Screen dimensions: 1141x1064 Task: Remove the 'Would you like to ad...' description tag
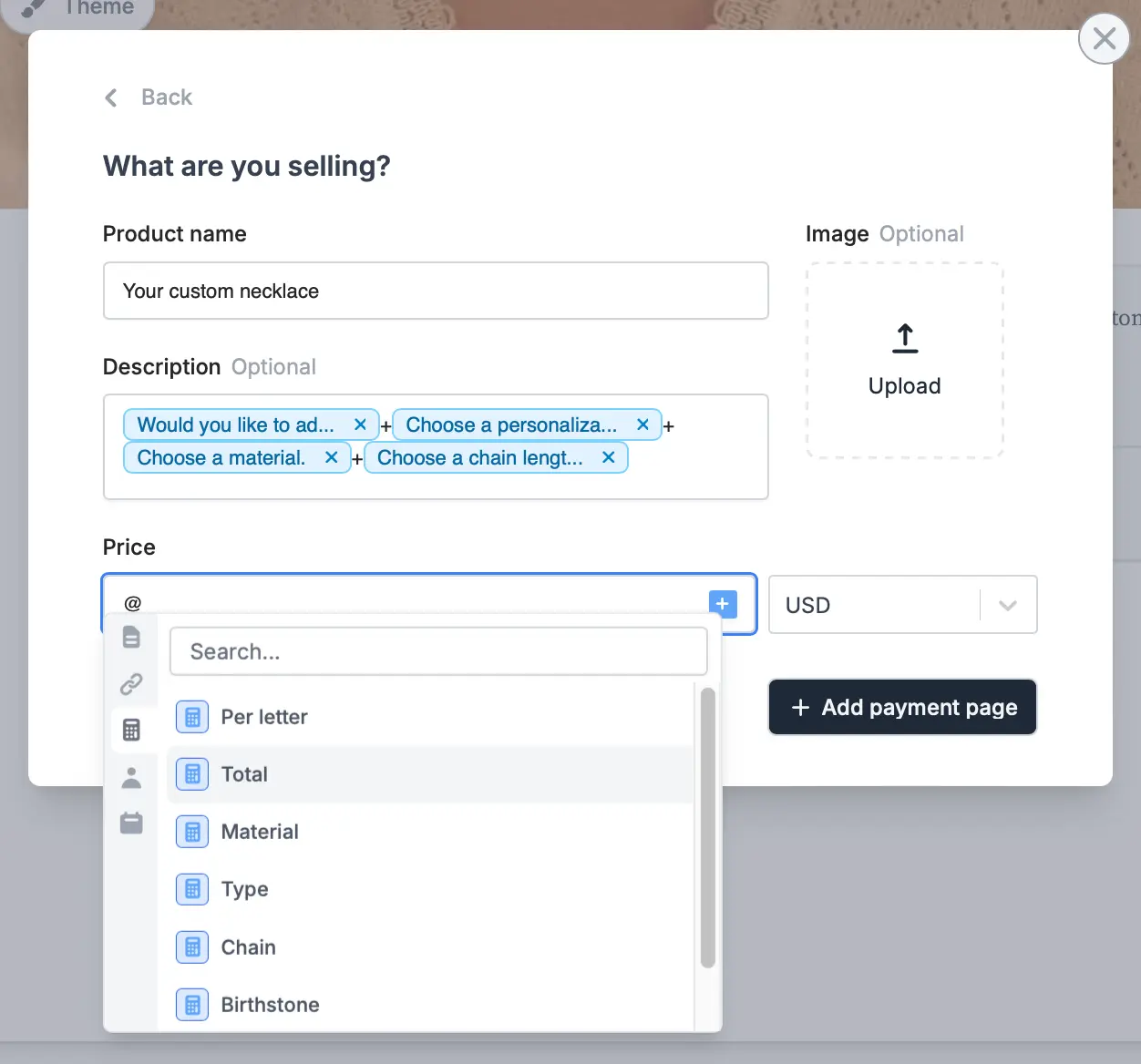pyautogui.click(x=360, y=425)
